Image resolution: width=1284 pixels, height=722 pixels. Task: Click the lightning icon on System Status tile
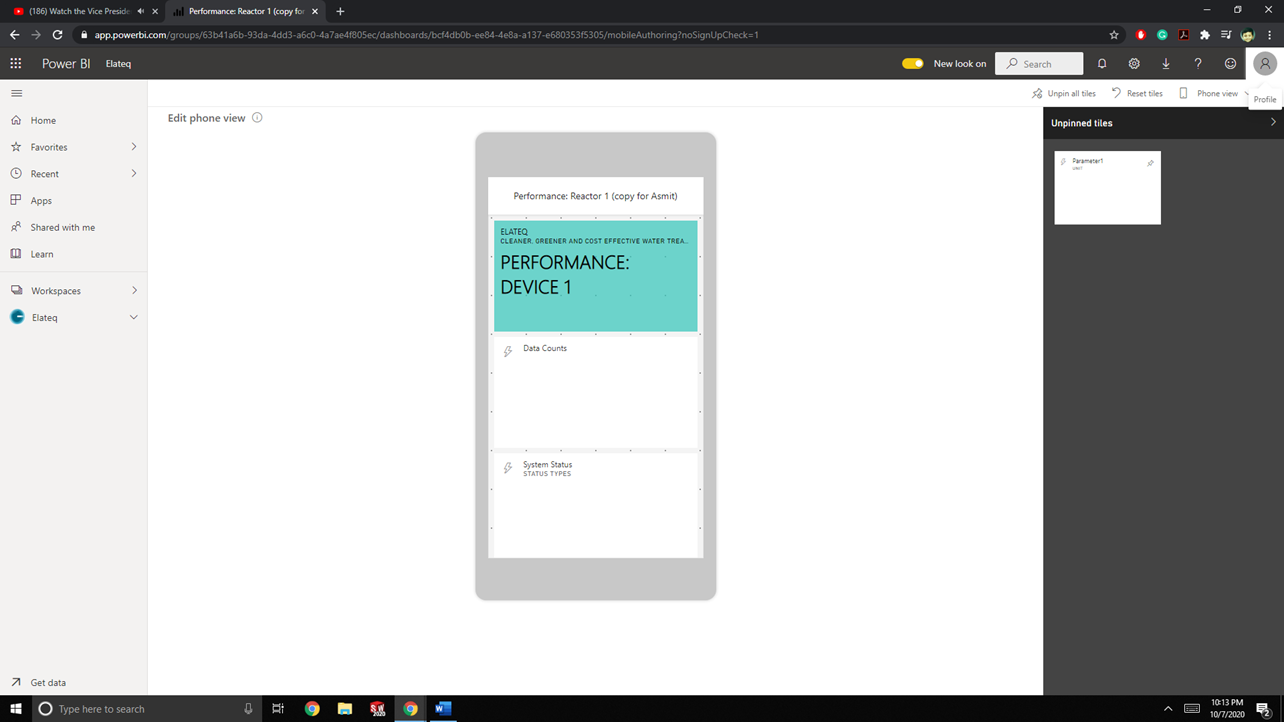pos(508,468)
